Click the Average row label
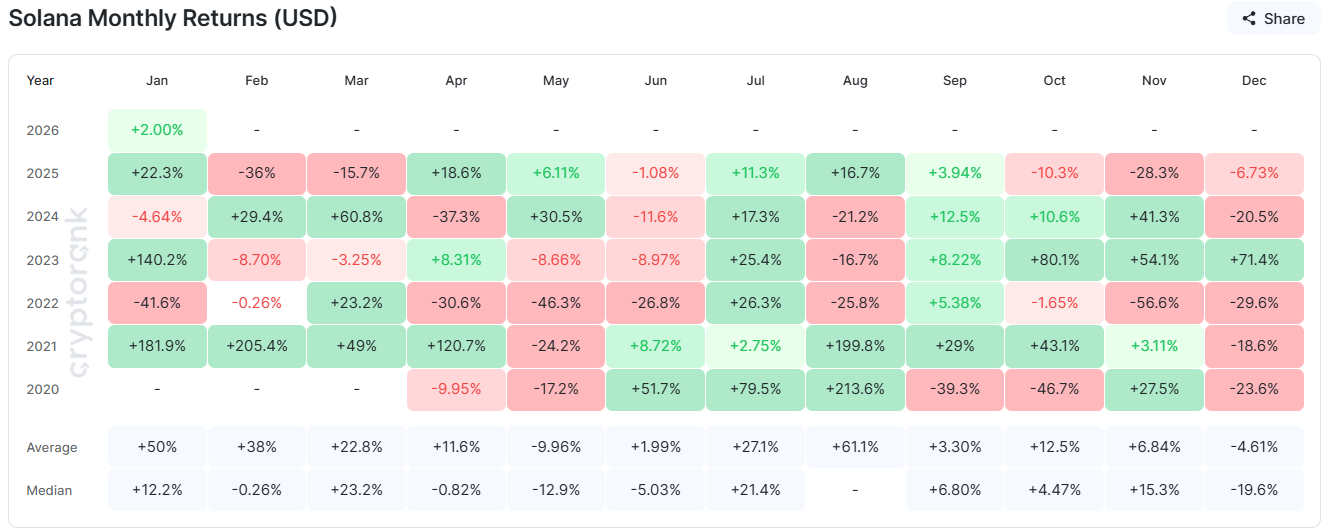Viewport: 1323px width, 532px height. pyautogui.click(x=52, y=447)
